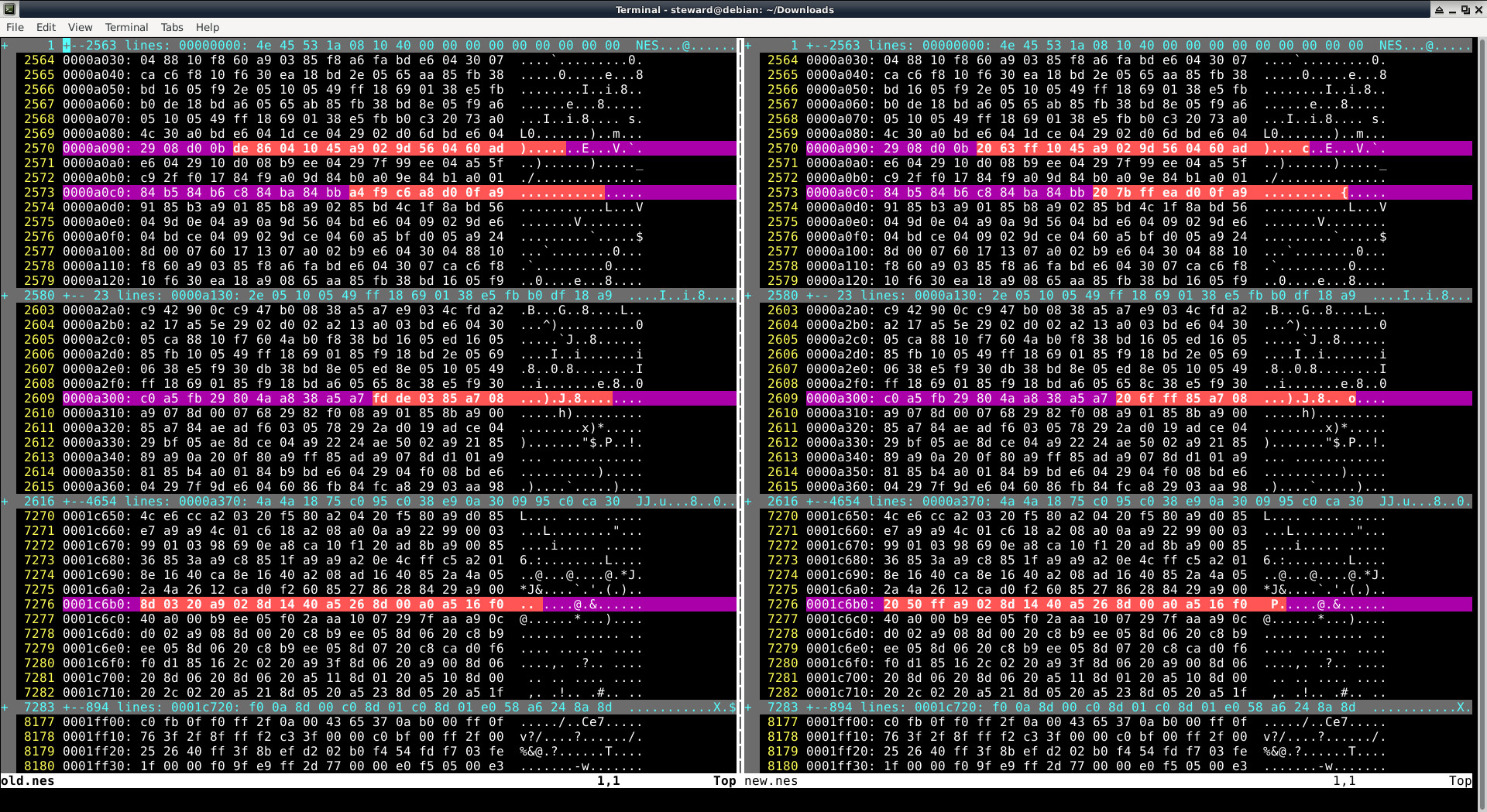Open the Tabs menu
1487x812 pixels.
coord(172,27)
